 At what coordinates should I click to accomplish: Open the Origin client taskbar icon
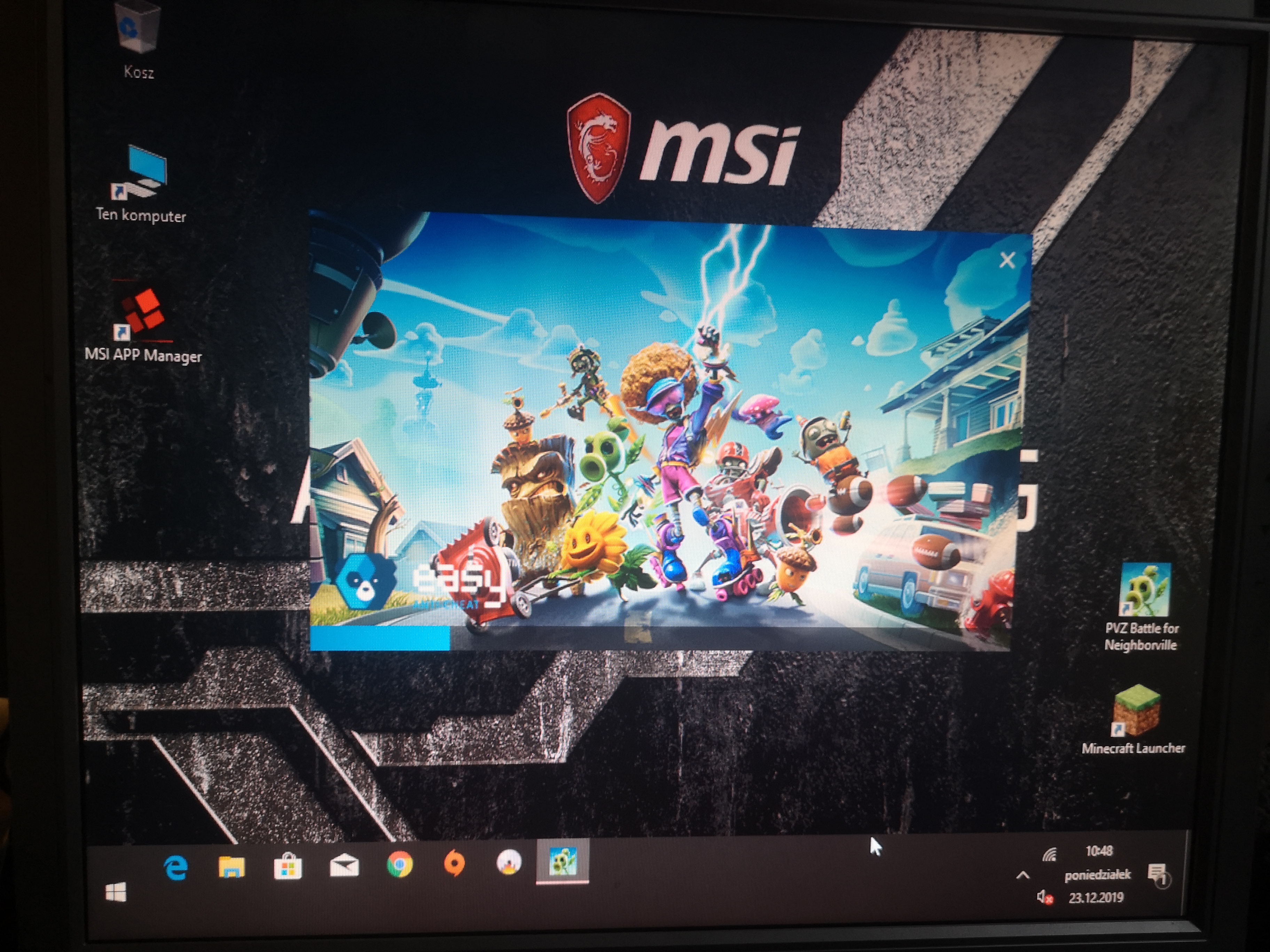455,864
